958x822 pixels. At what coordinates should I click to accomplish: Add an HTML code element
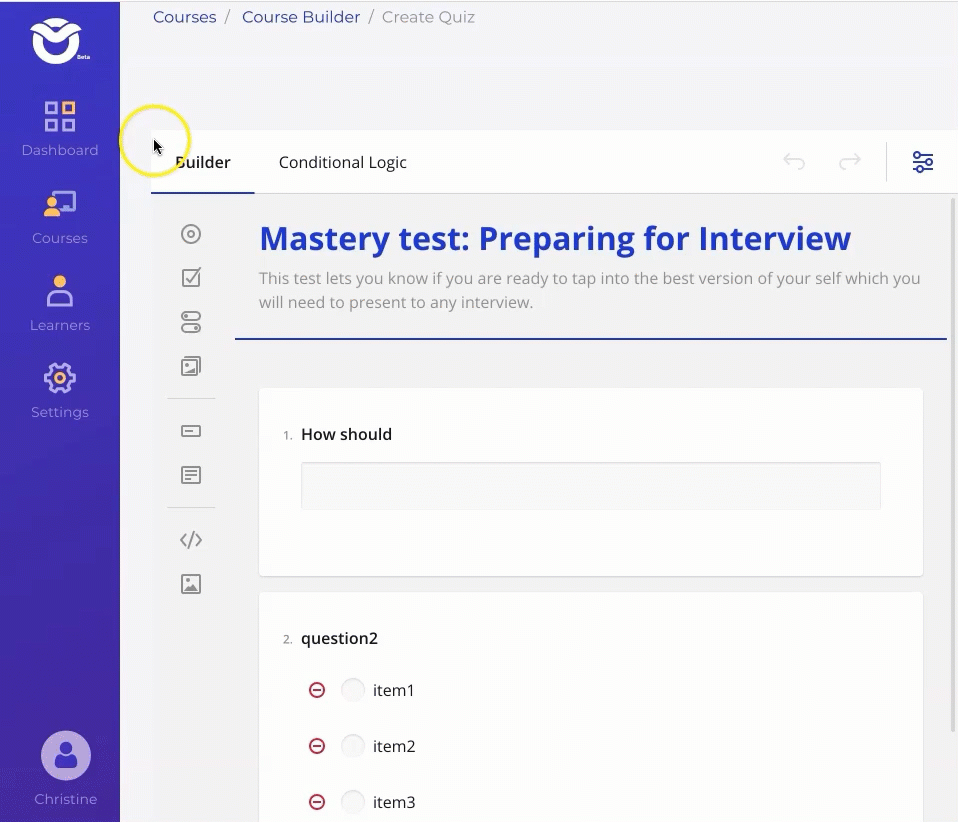click(191, 540)
